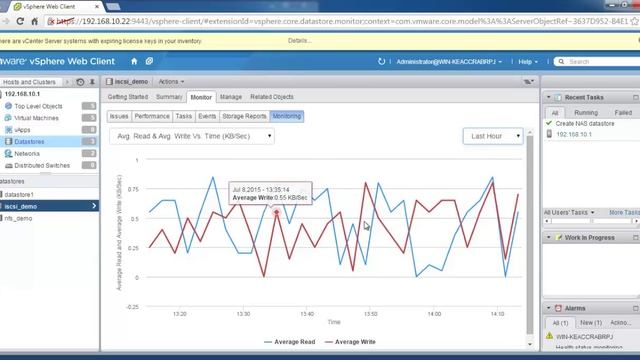
Task: Show All recent tasks tab
Action: click(x=555, y=112)
